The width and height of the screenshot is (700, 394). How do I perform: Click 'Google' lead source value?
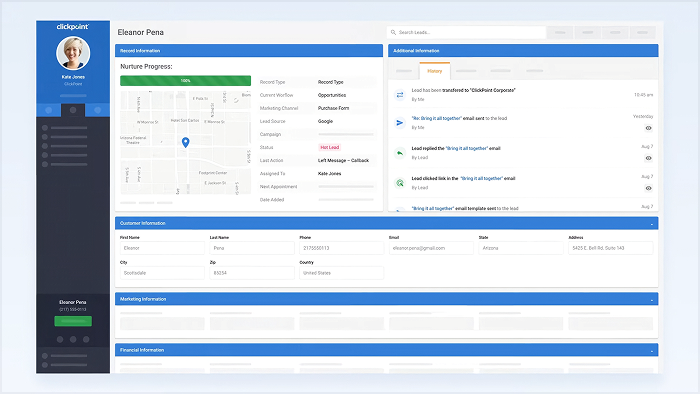[325, 121]
